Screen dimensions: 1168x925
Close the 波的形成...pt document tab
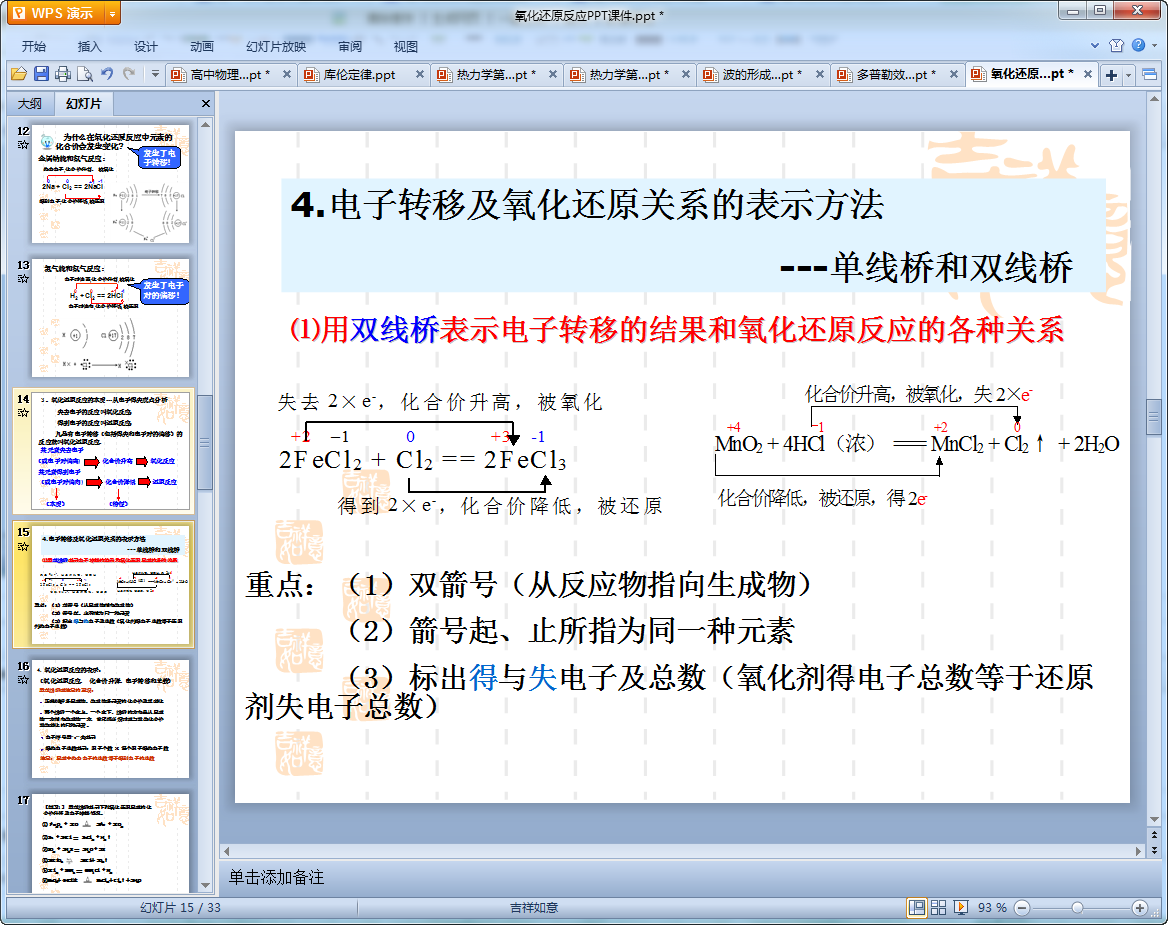pyautogui.click(x=819, y=74)
